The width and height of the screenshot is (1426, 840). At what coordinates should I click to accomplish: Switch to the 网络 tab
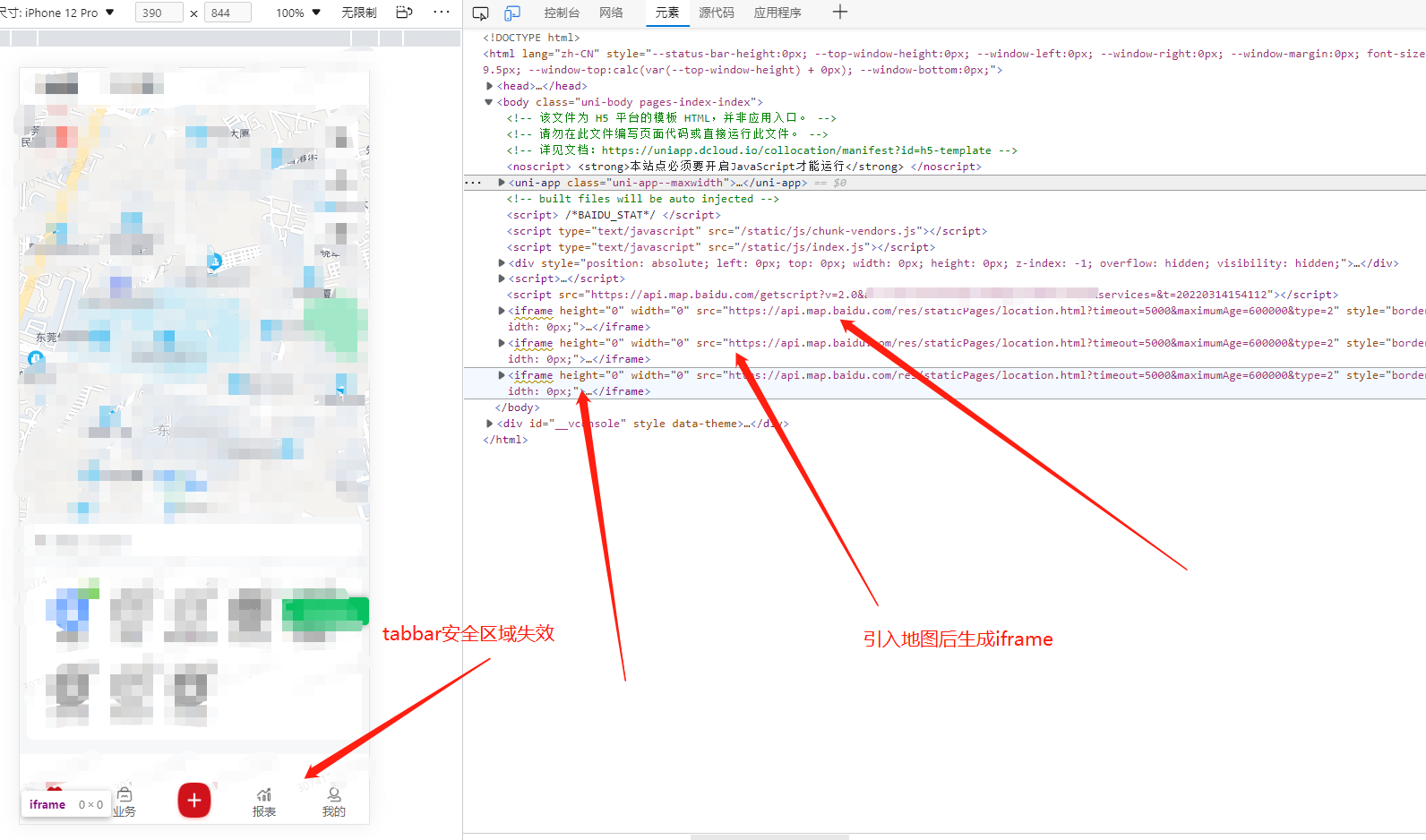pyautogui.click(x=611, y=13)
